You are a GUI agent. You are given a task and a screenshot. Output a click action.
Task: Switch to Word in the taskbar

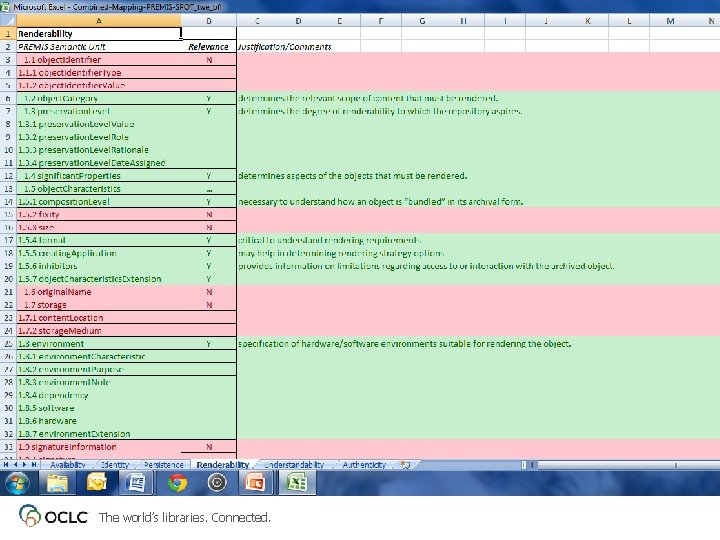pyautogui.click(x=136, y=483)
